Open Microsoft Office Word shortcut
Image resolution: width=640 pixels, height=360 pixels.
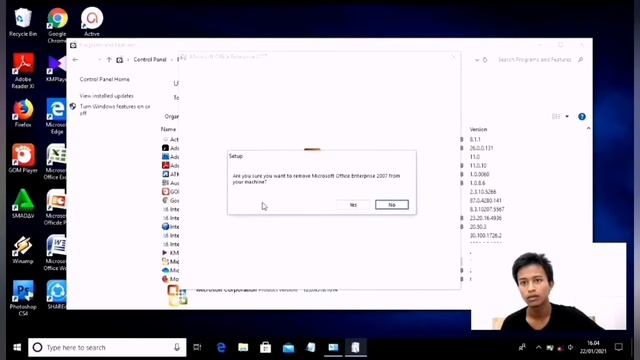coord(55,253)
